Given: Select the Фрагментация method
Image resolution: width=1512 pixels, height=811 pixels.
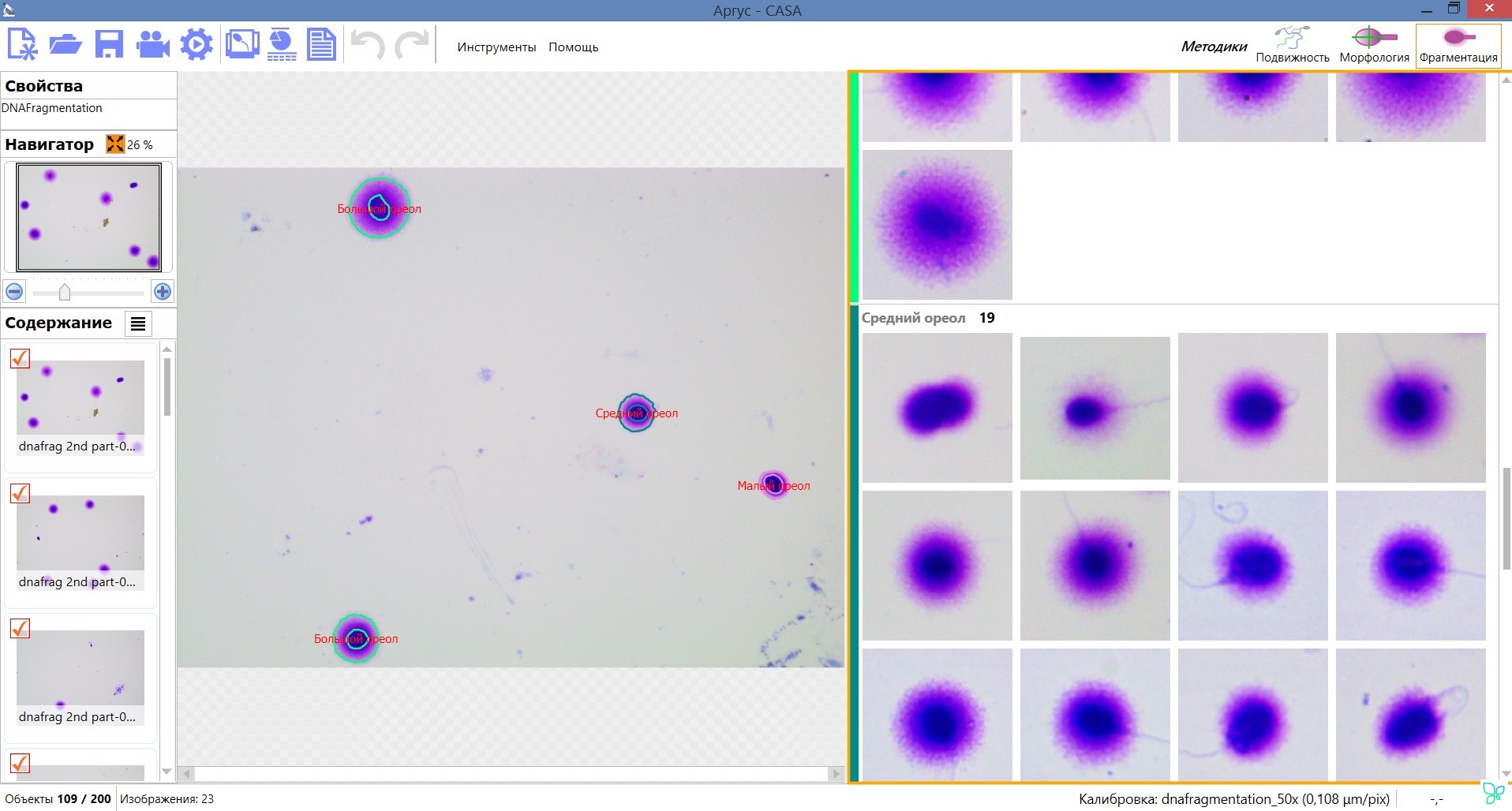Looking at the screenshot, I should 1458,46.
